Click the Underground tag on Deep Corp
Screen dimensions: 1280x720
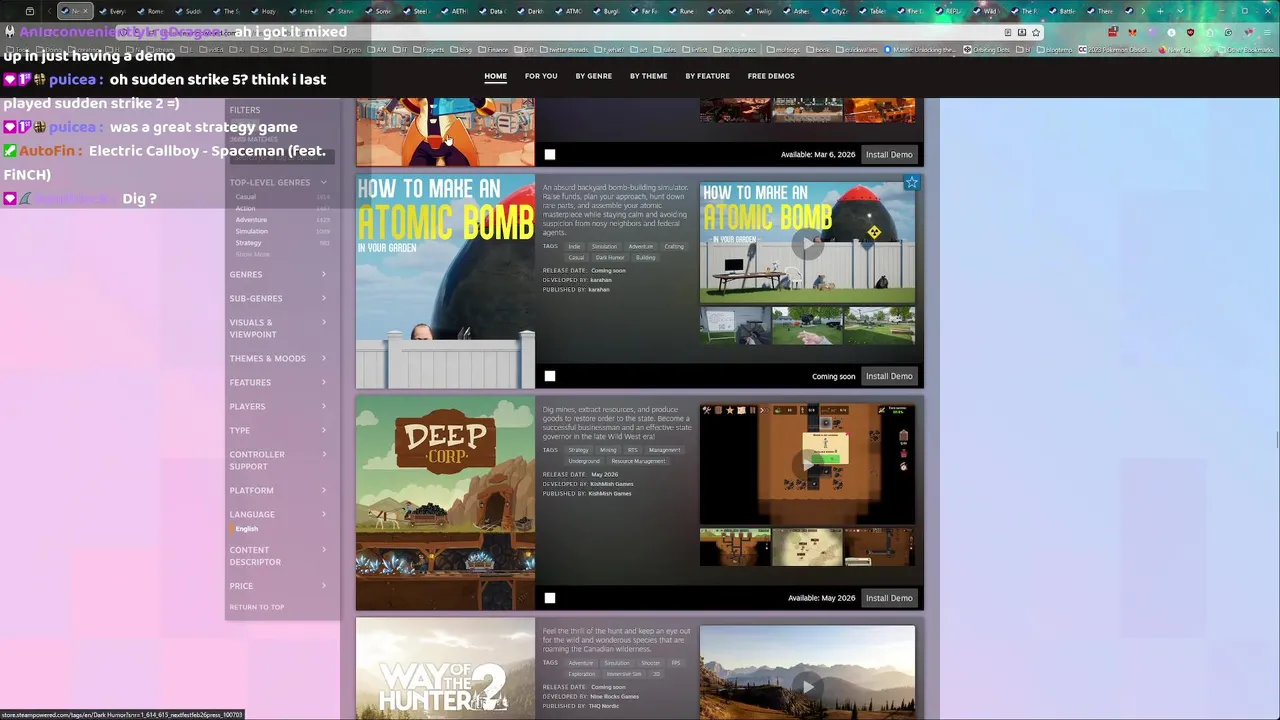point(584,462)
